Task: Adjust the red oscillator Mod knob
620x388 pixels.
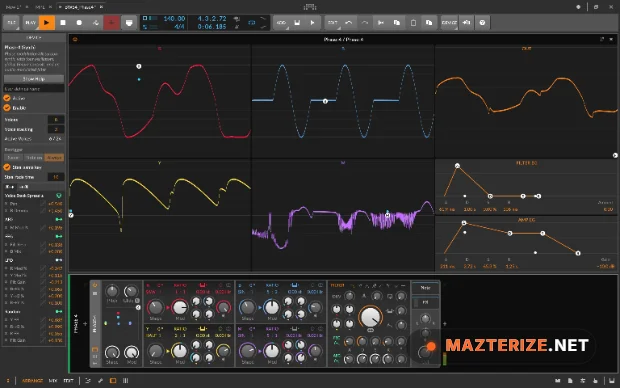Action: click(x=180, y=307)
